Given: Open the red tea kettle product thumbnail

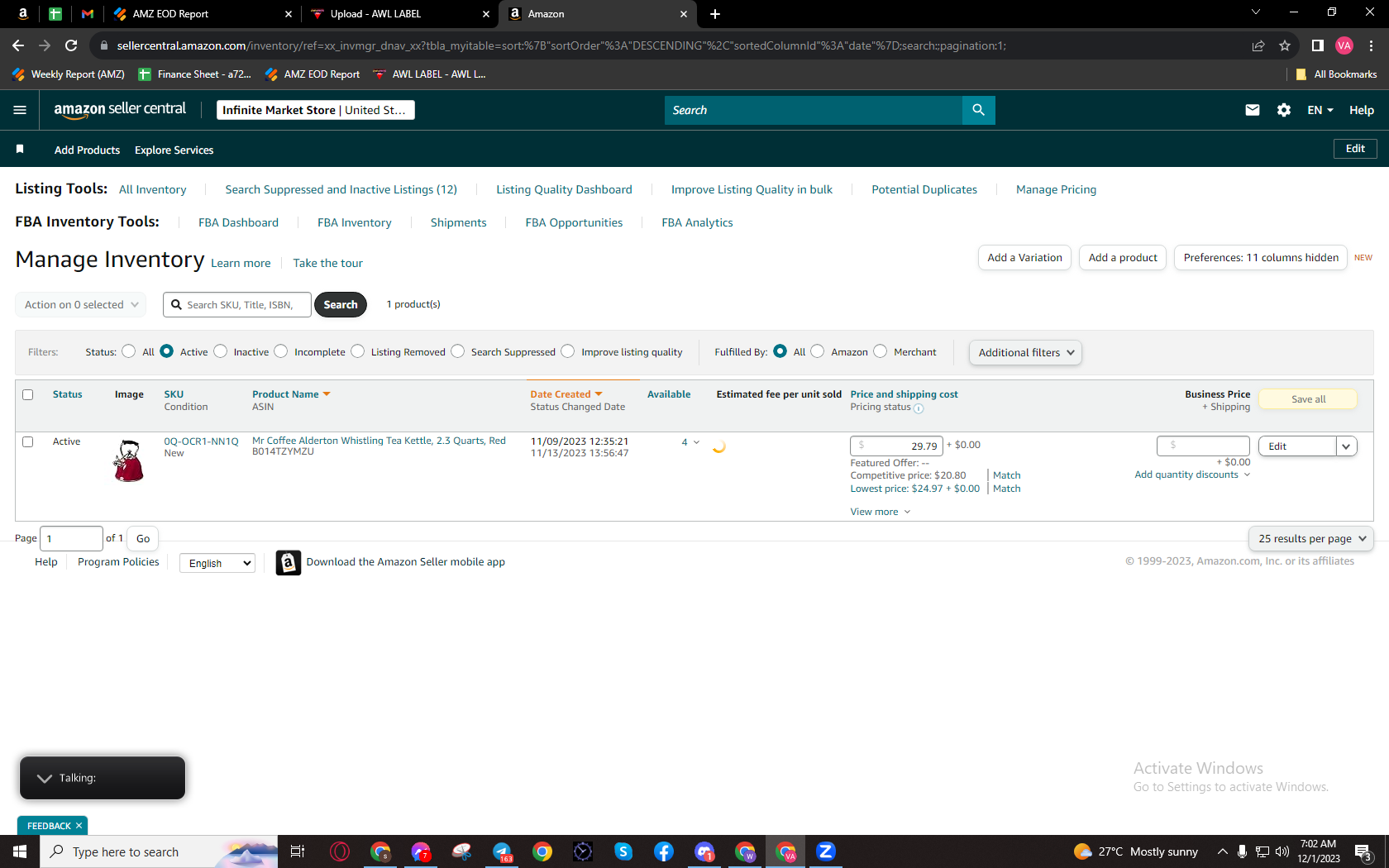Looking at the screenshot, I should [x=128, y=460].
